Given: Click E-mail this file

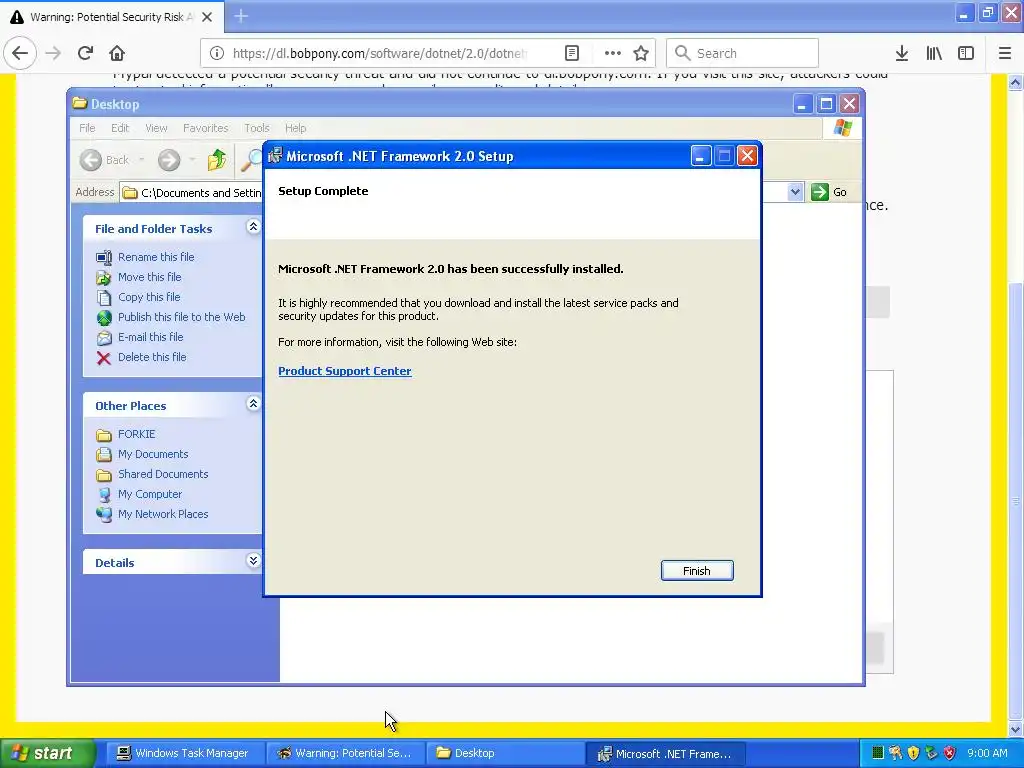Looking at the screenshot, I should (150, 337).
